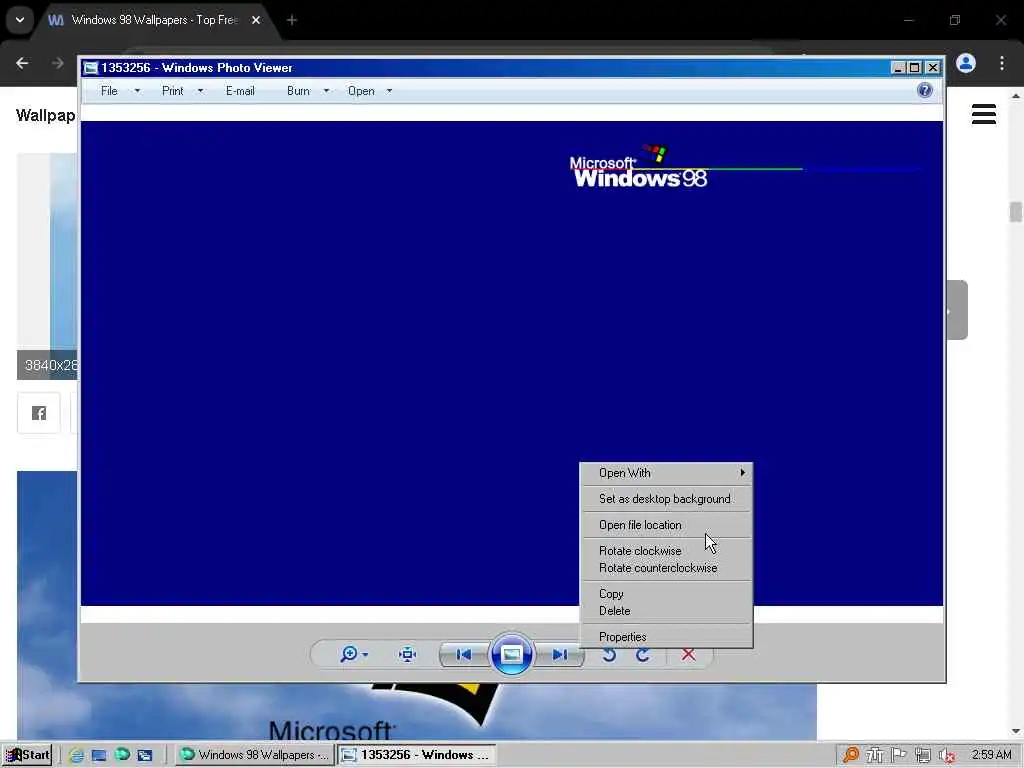
Task: Click the E-mail toolbar item
Action: 240,91
